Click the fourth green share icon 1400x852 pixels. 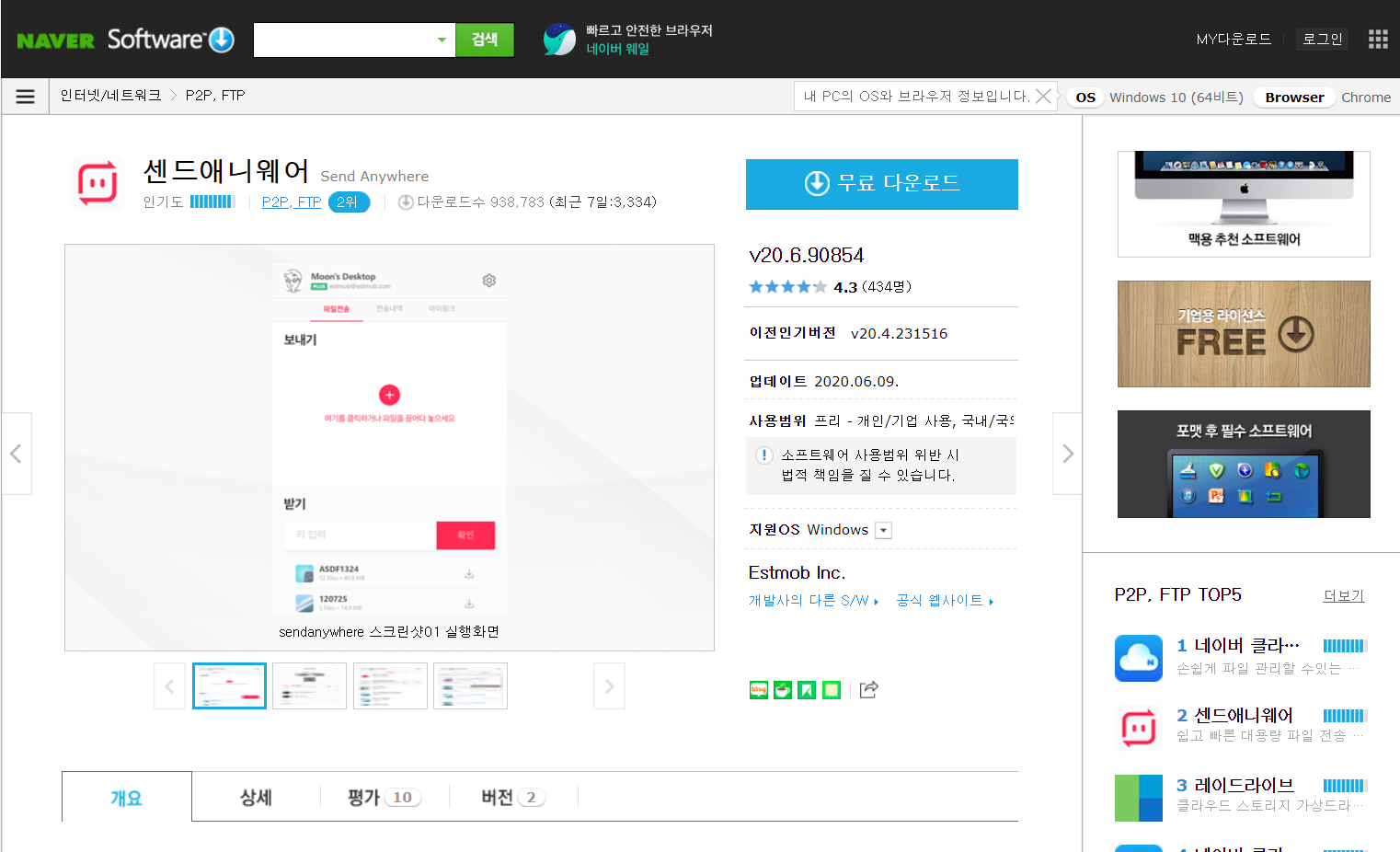tap(832, 690)
